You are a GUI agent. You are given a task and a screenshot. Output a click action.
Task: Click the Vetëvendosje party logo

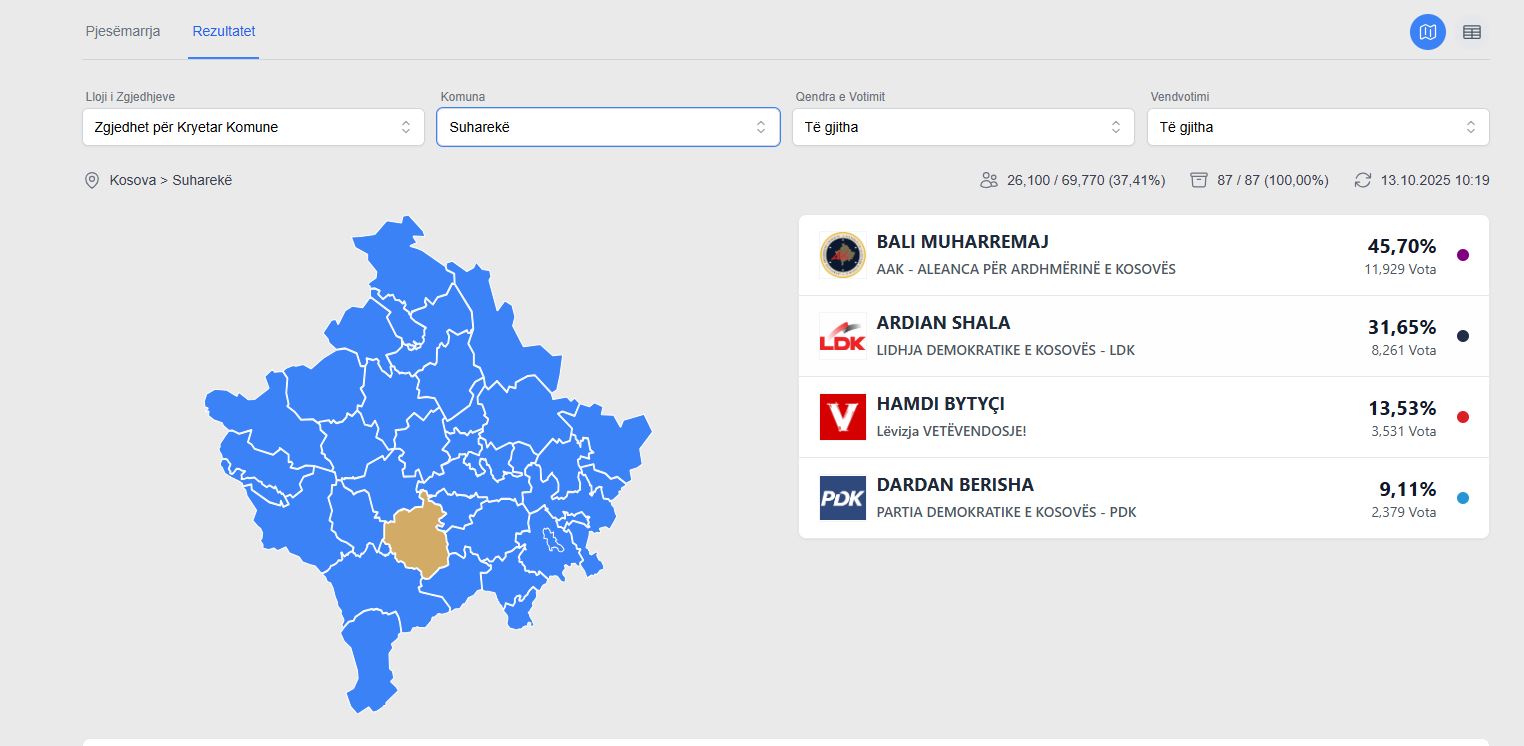point(842,417)
